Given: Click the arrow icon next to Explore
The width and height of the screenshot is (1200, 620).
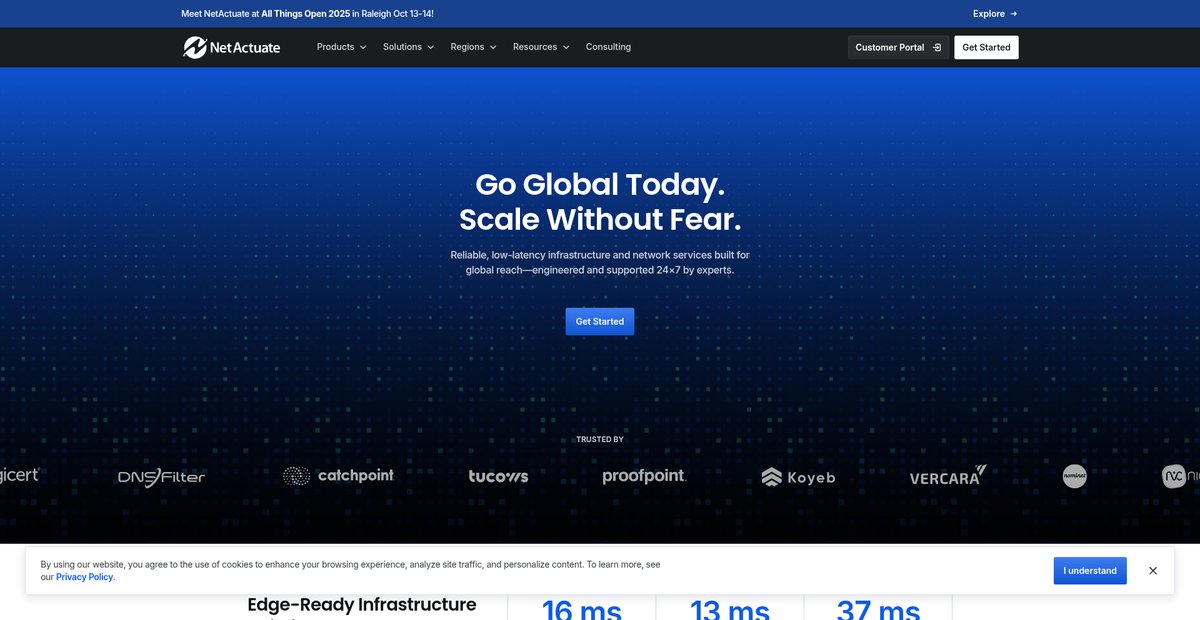Looking at the screenshot, I should (1013, 14).
